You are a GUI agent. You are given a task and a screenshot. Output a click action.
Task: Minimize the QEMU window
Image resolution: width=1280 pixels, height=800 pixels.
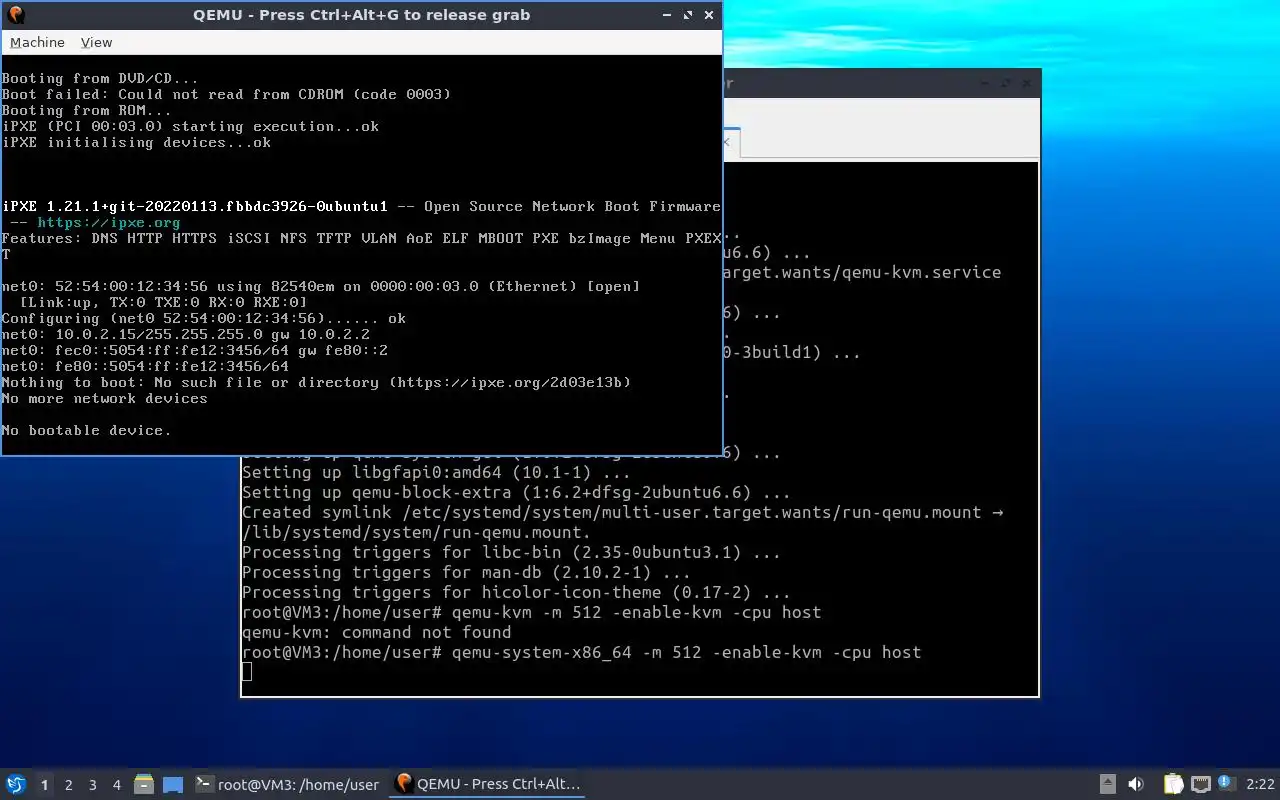coord(667,15)
